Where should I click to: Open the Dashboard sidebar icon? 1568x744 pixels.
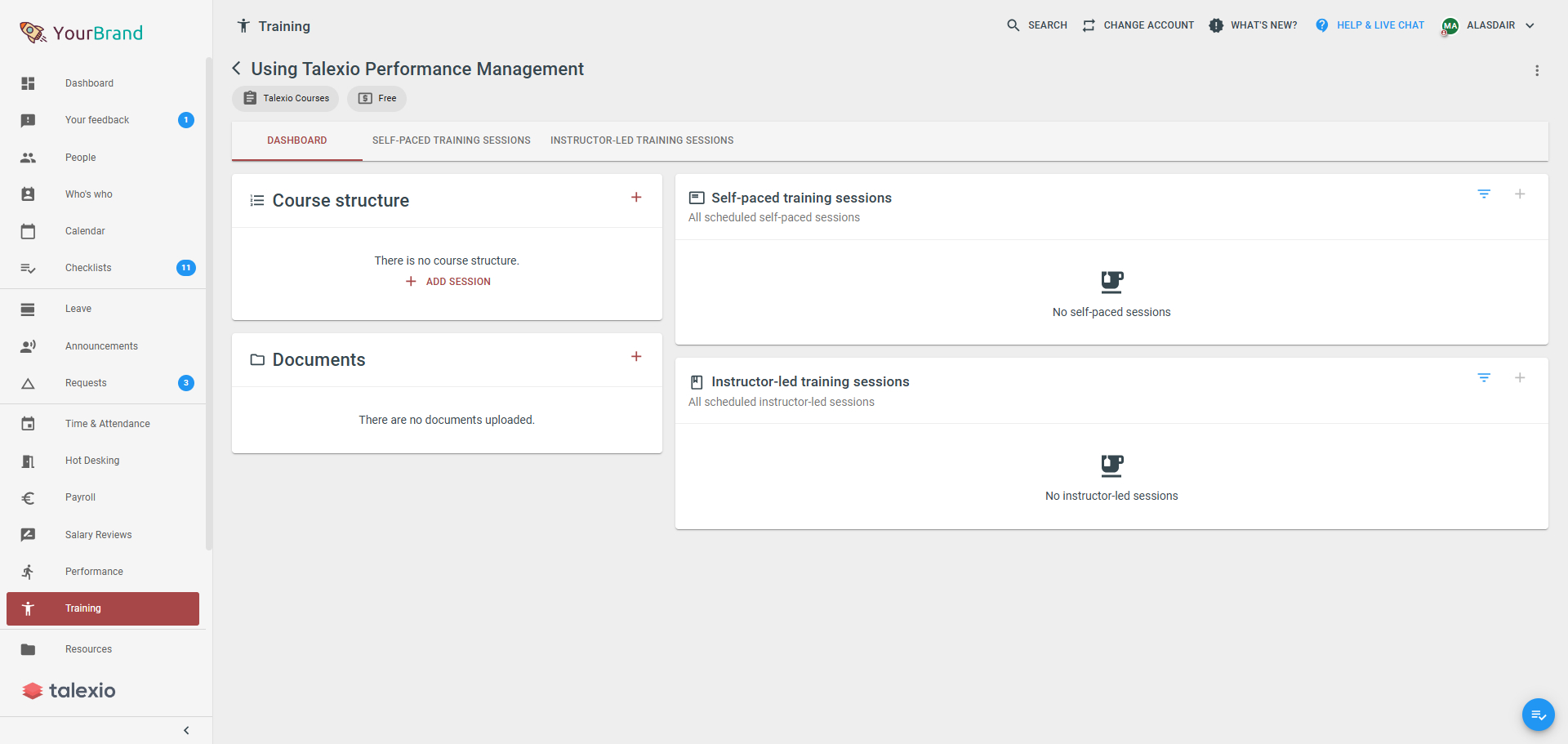28,83
